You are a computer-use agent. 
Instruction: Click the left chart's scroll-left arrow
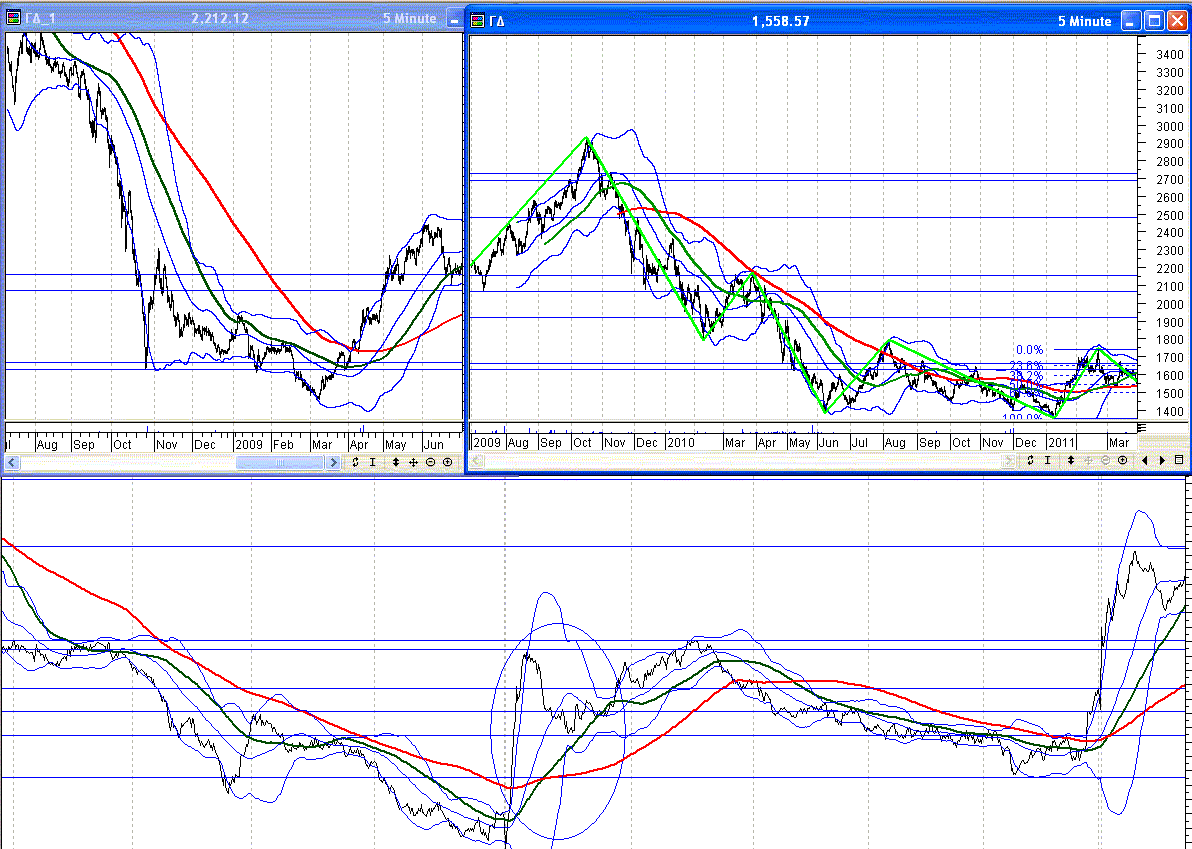point(12,463)
